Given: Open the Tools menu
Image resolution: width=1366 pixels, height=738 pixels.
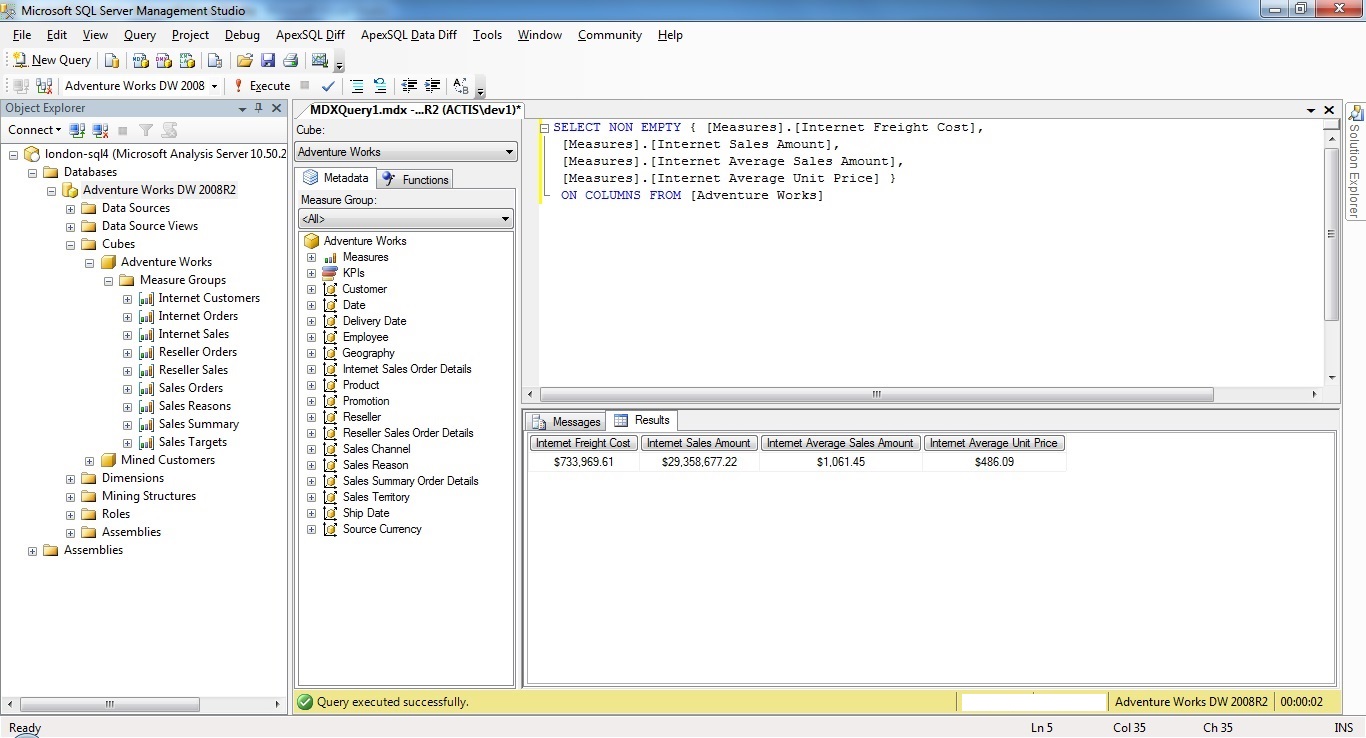Looking at the screenshot, I should pyautogui.click(x=487, y=35).
